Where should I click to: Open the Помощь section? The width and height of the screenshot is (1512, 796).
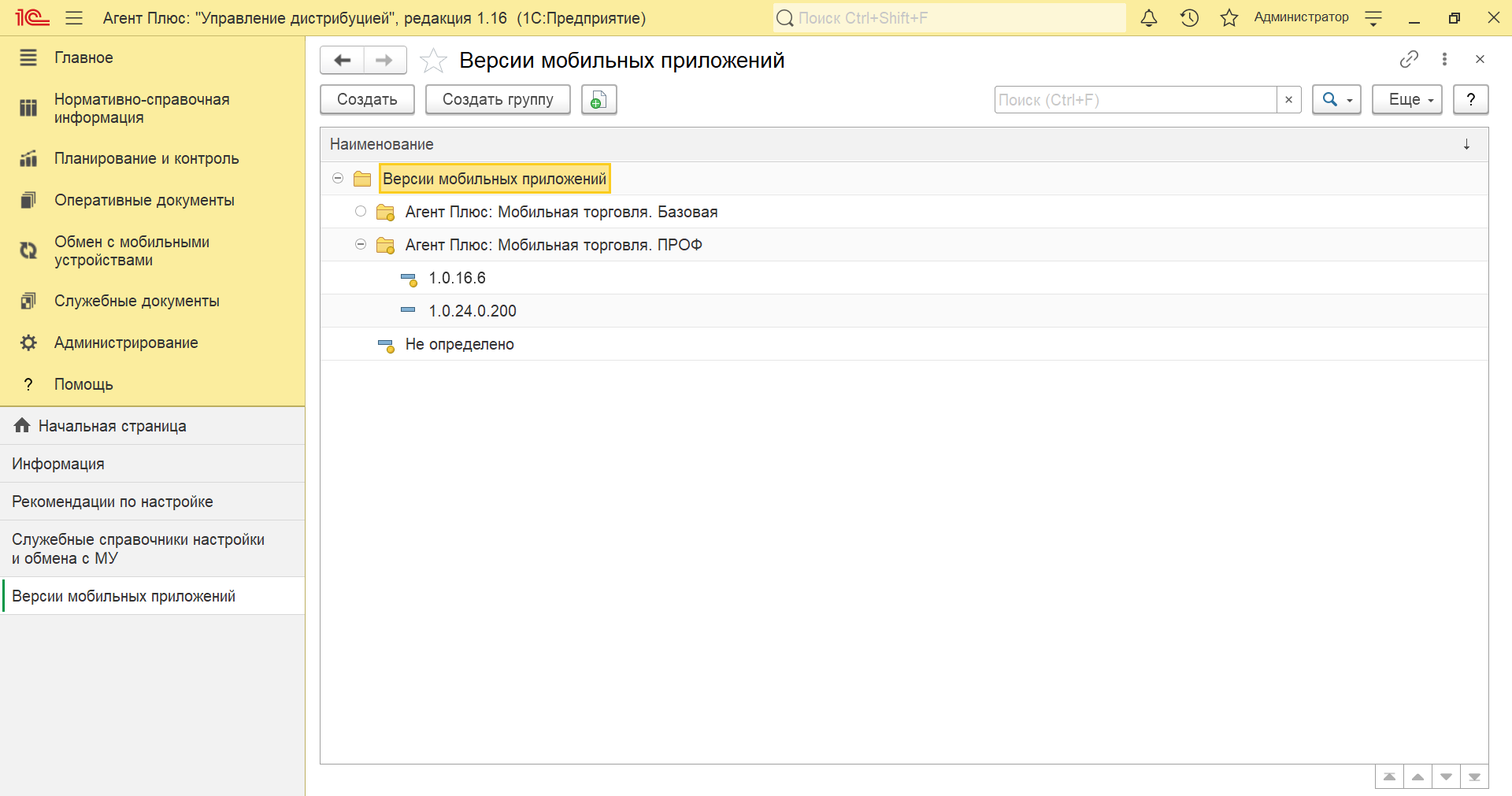153,384
